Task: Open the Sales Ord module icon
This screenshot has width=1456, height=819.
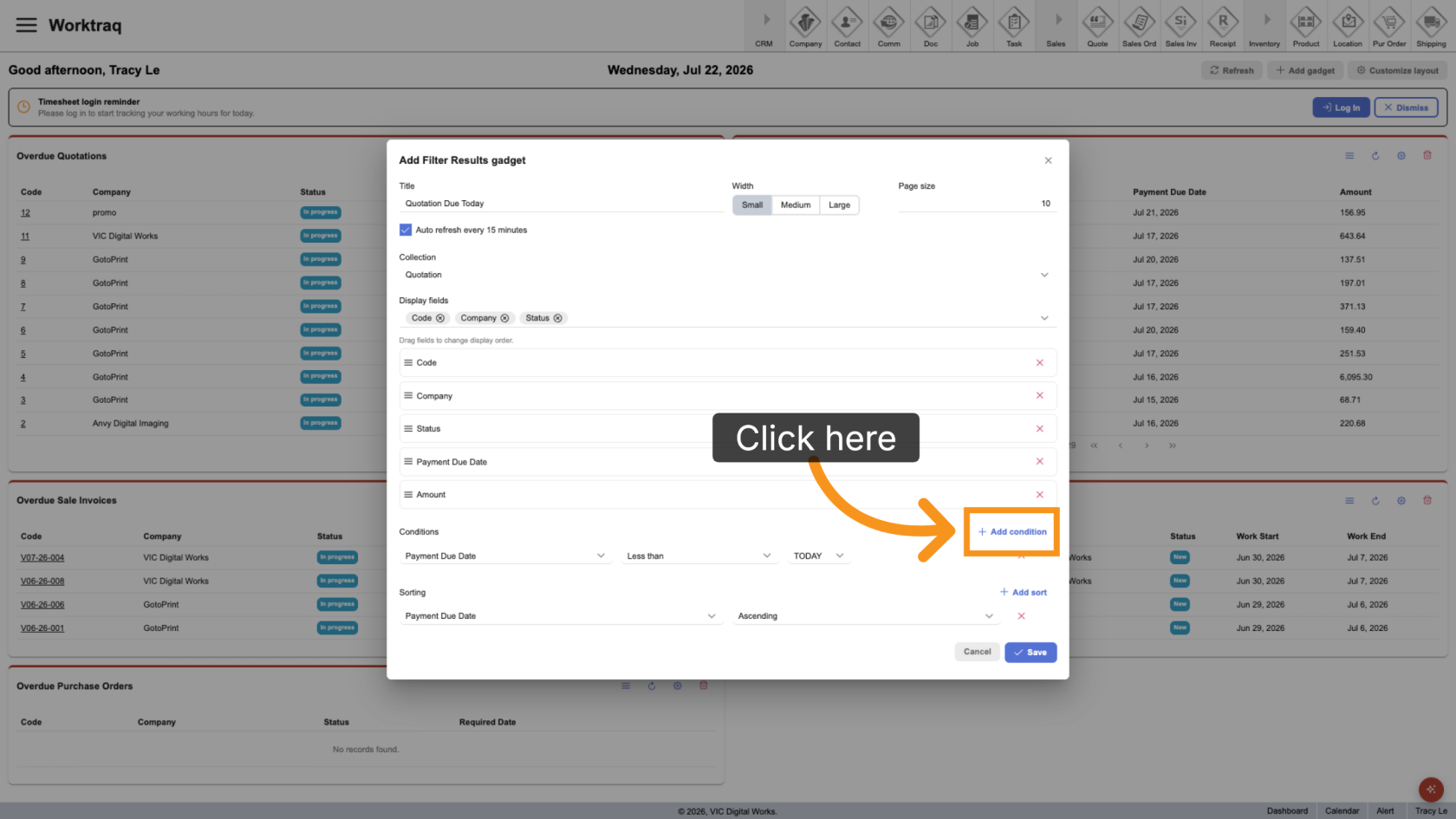Action: tap(1139, 26)
